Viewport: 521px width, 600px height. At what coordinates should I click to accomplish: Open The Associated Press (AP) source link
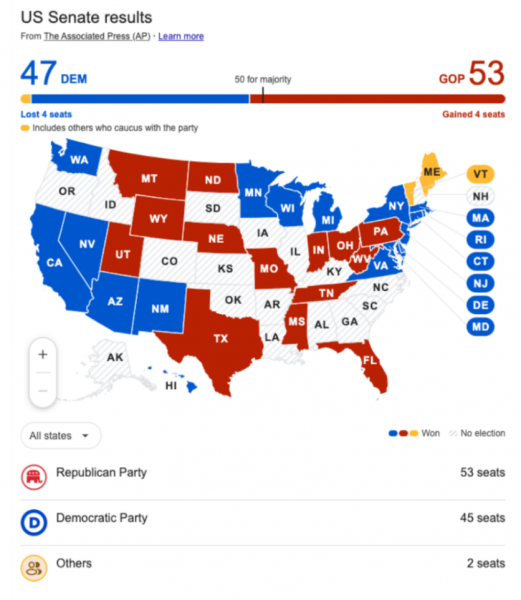click(x=97, y=36)
